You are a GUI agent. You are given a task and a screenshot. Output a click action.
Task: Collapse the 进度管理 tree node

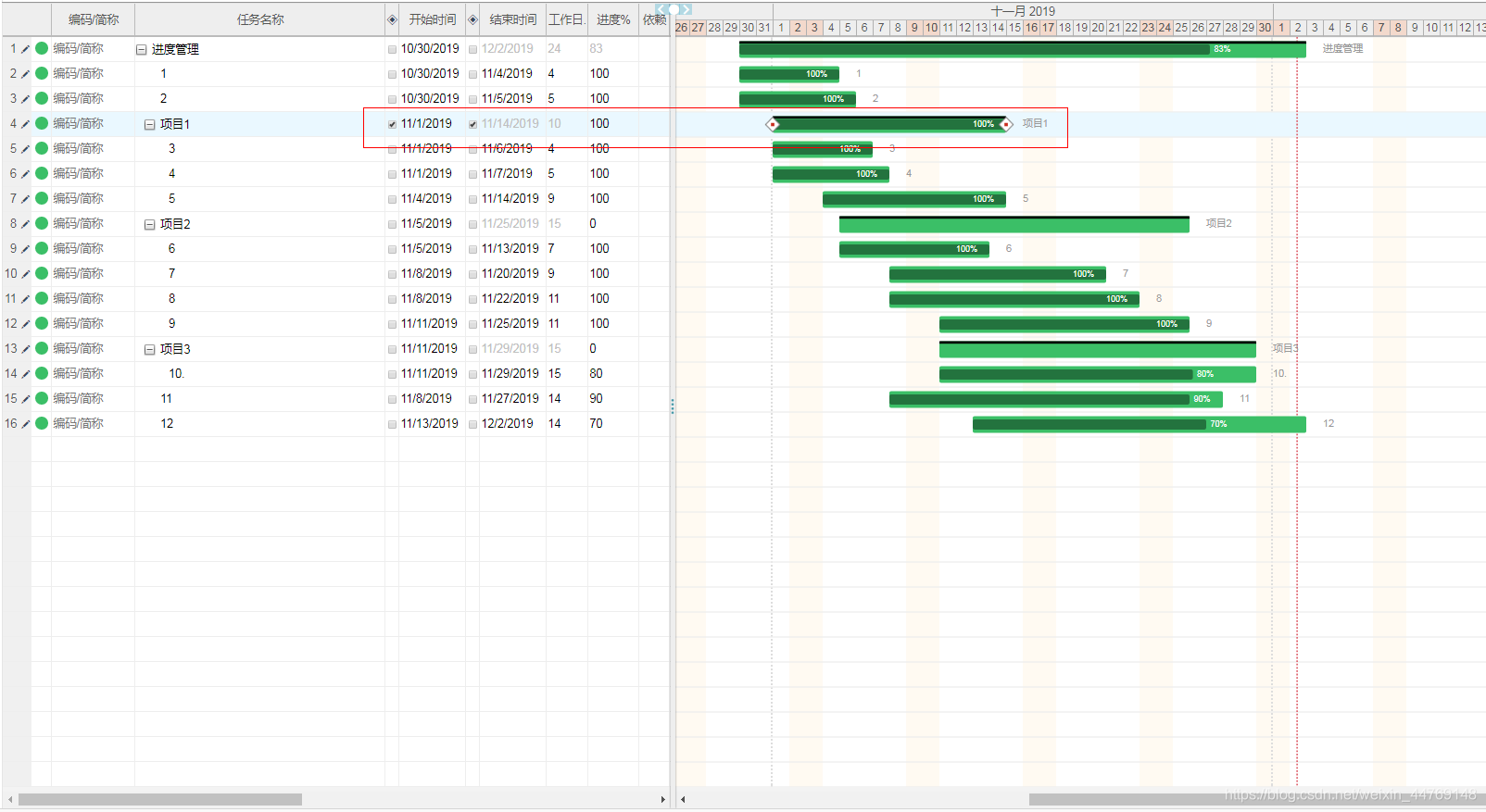[x=141, y=50]
